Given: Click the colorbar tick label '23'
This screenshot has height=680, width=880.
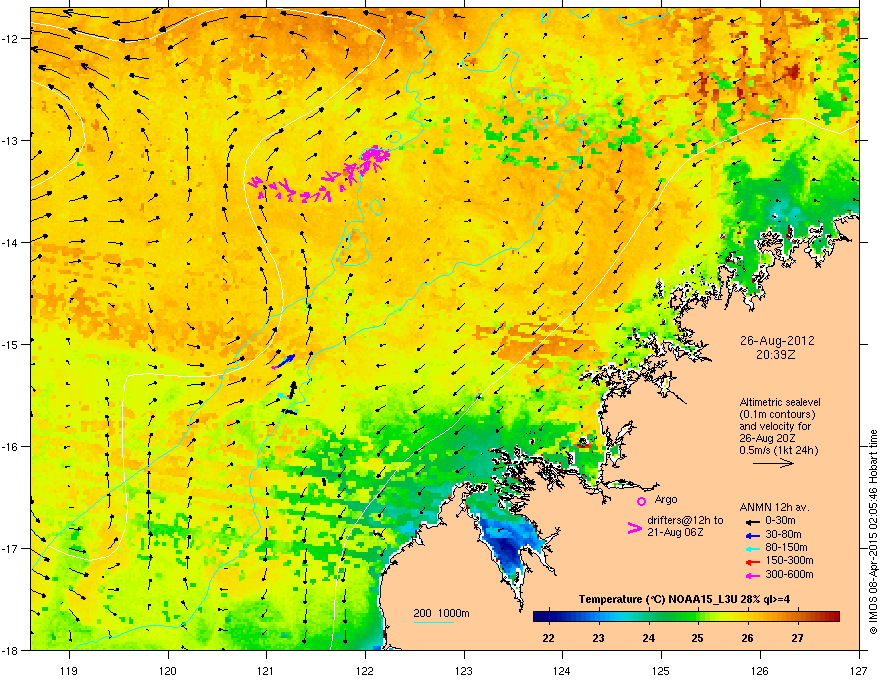Looking at the screenshot, I should [598, 638].
